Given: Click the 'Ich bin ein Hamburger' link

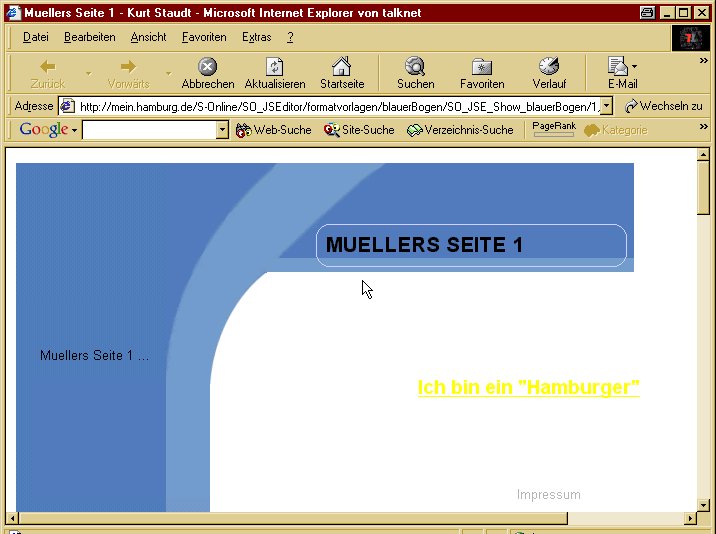Looking at the screenshot, I should pos(528,388).
